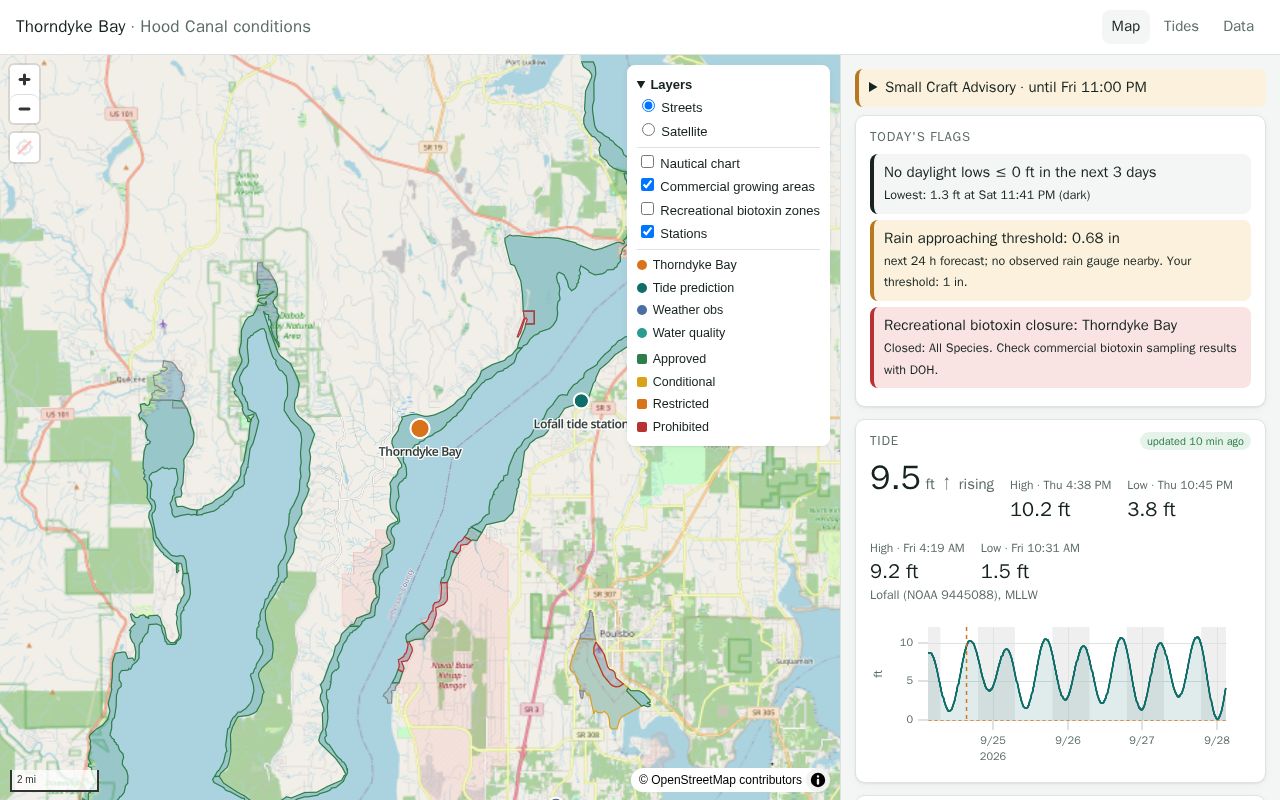1280x800 pixels.
Task: Choose the Streets base map
Action: pos(648,106)
